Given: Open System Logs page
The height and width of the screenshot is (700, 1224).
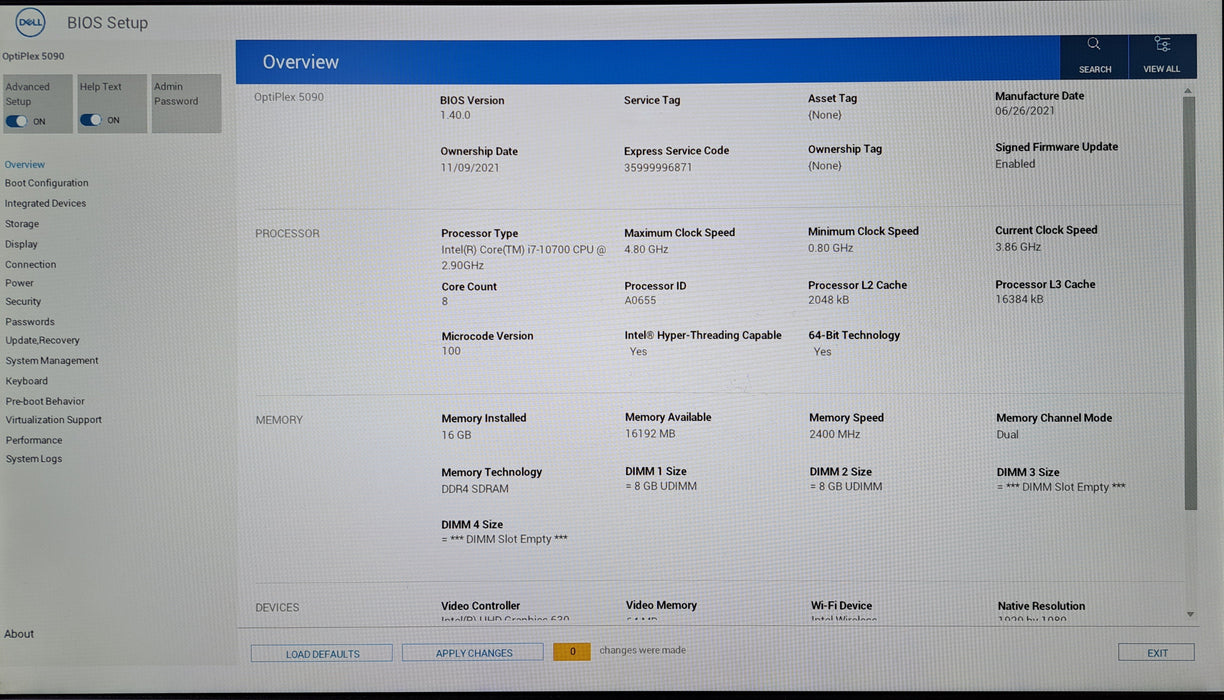Looking at the screenshot, I should point(33,459).
